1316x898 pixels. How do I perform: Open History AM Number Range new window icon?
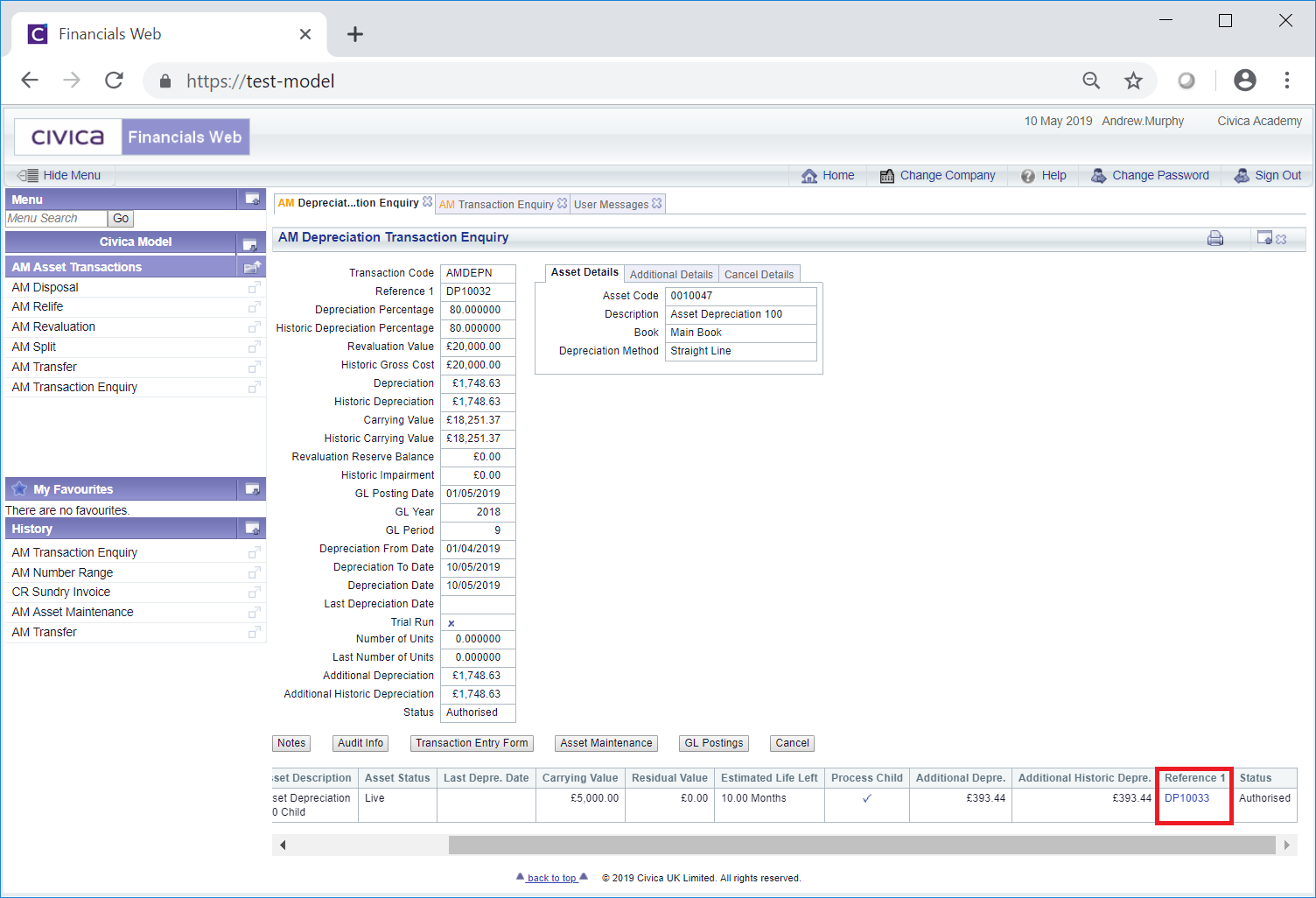click(254, 573)
